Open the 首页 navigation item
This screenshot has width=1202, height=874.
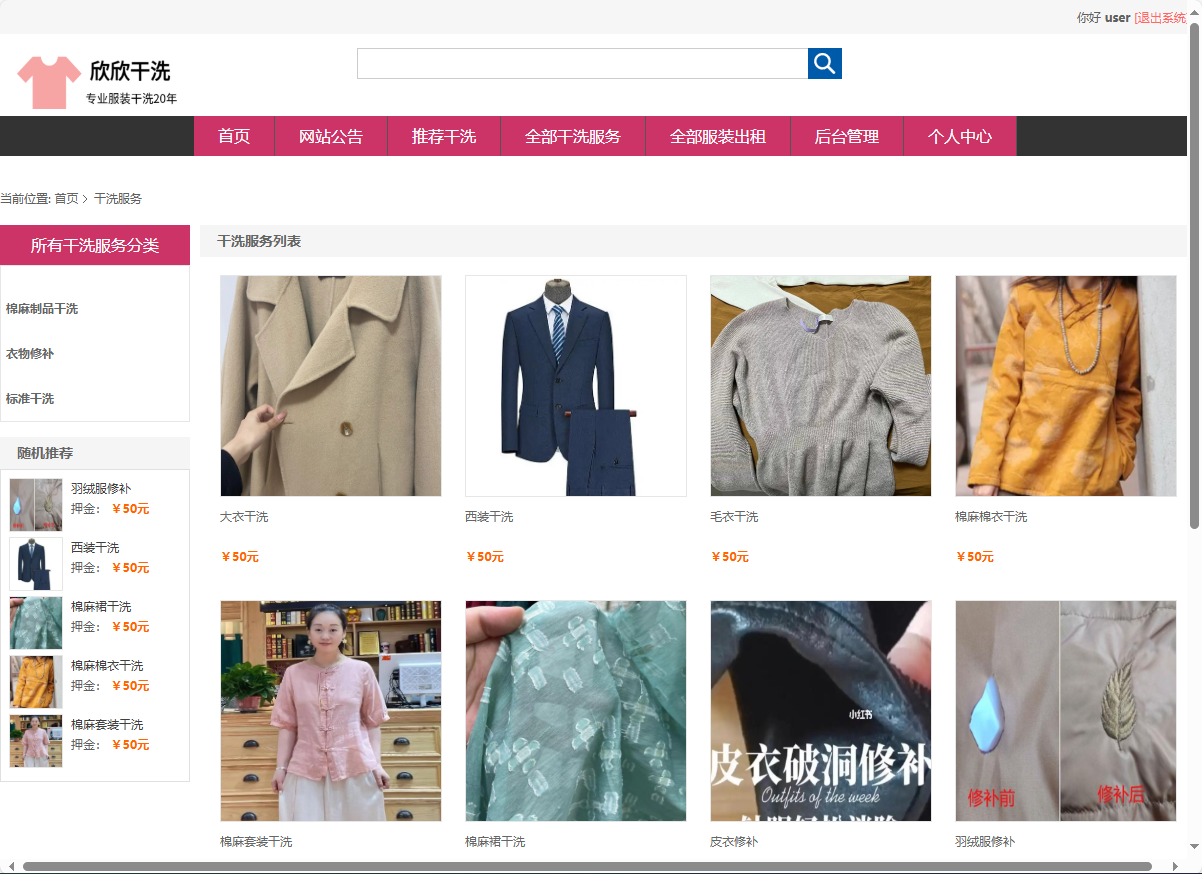pos(233,135)
